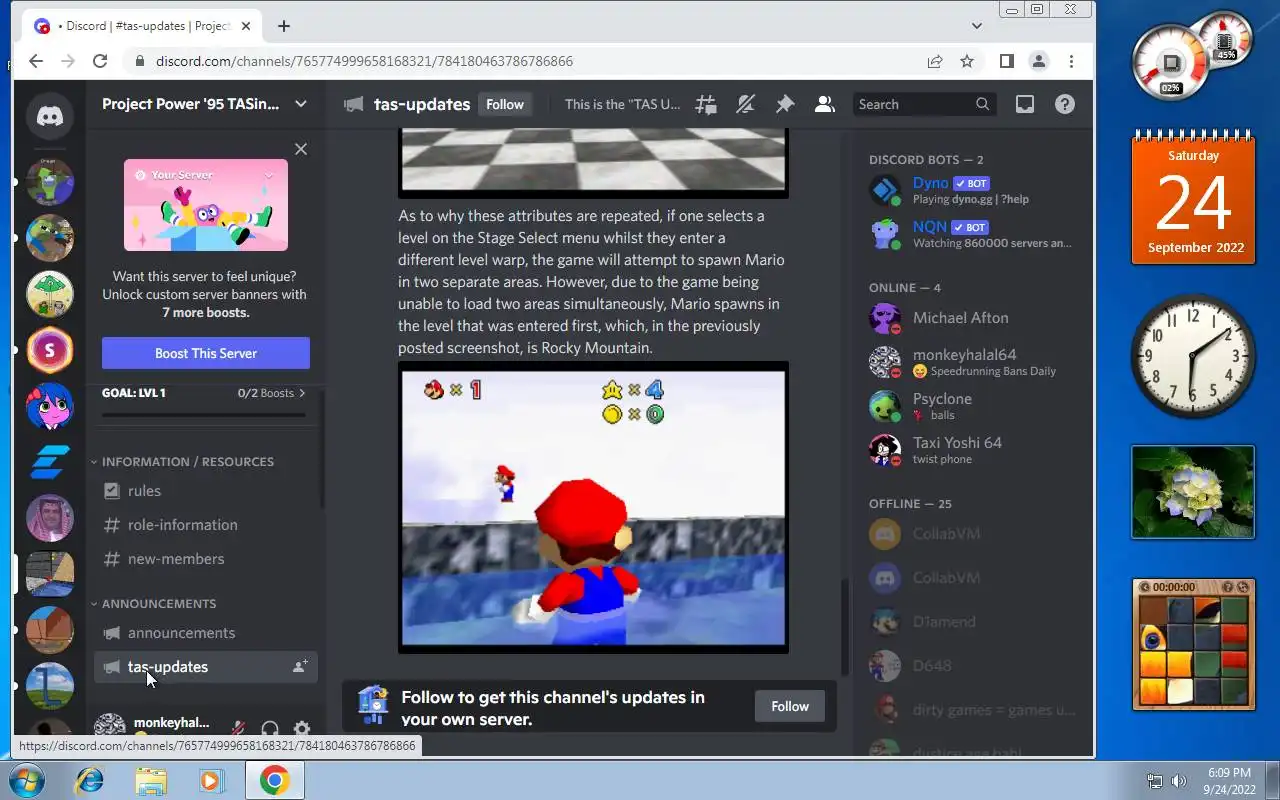Open user settings gear icon

point(301,730)
